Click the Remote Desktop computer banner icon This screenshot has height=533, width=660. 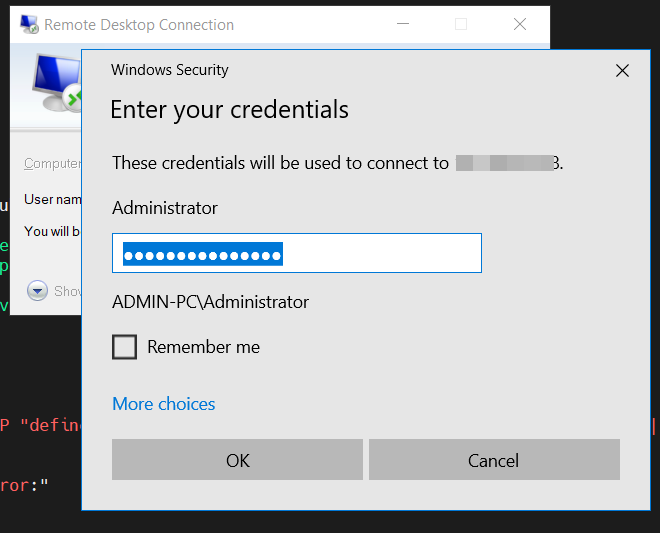pyautogui.click(x=55, y=85)
